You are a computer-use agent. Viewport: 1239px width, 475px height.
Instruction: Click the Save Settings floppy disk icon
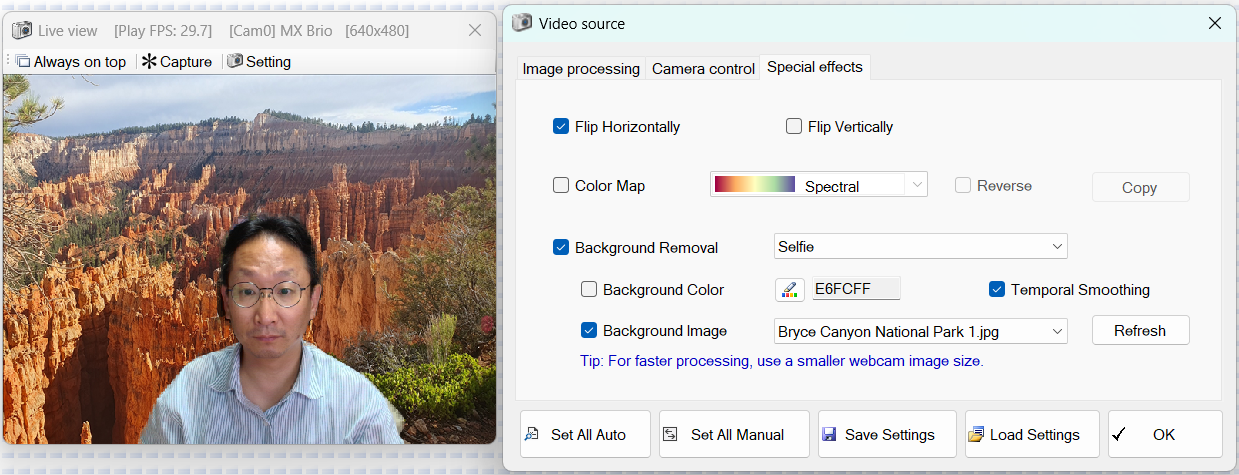click(829, 435)
